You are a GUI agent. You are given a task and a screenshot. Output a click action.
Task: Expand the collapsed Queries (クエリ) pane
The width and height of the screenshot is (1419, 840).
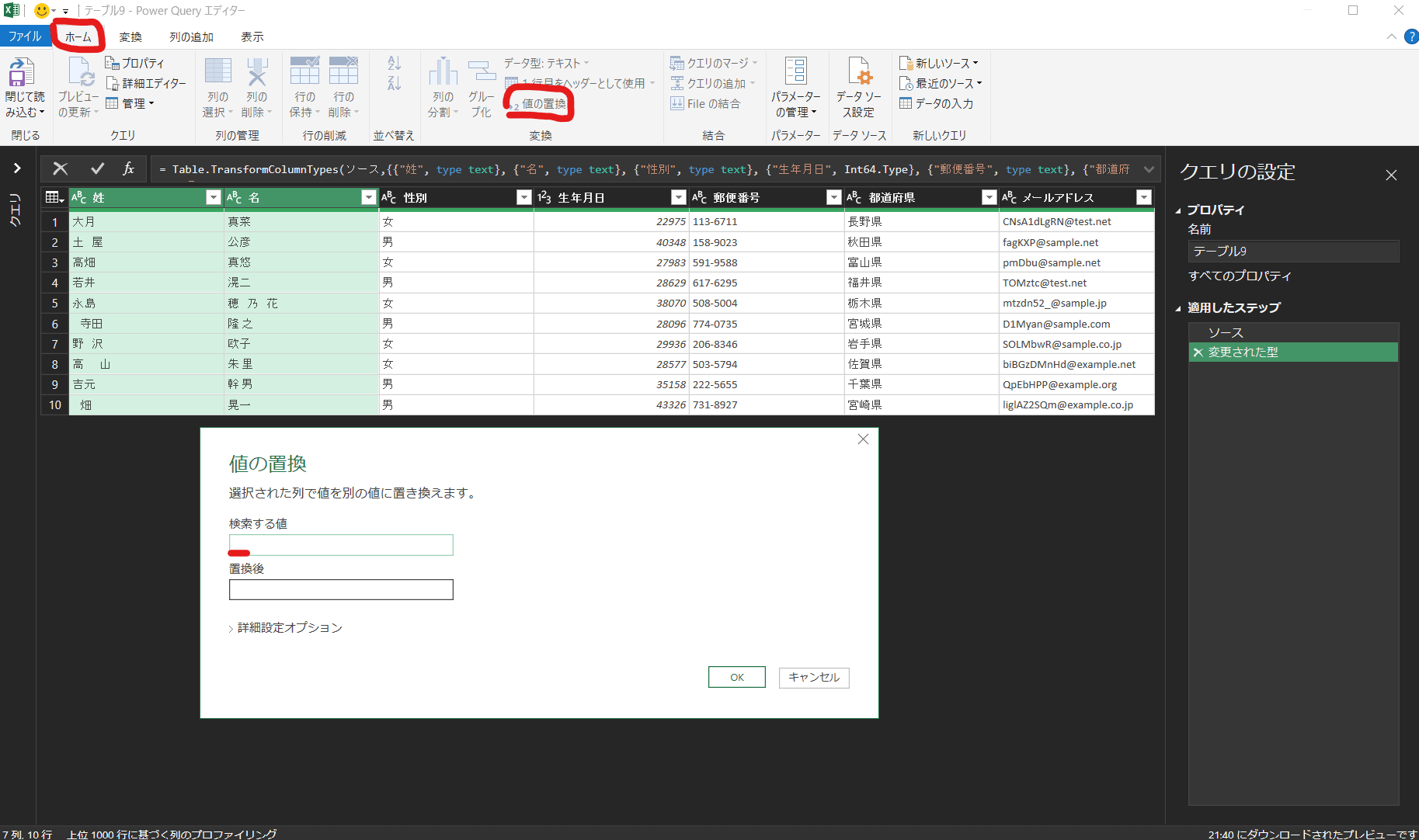(16, 168)
